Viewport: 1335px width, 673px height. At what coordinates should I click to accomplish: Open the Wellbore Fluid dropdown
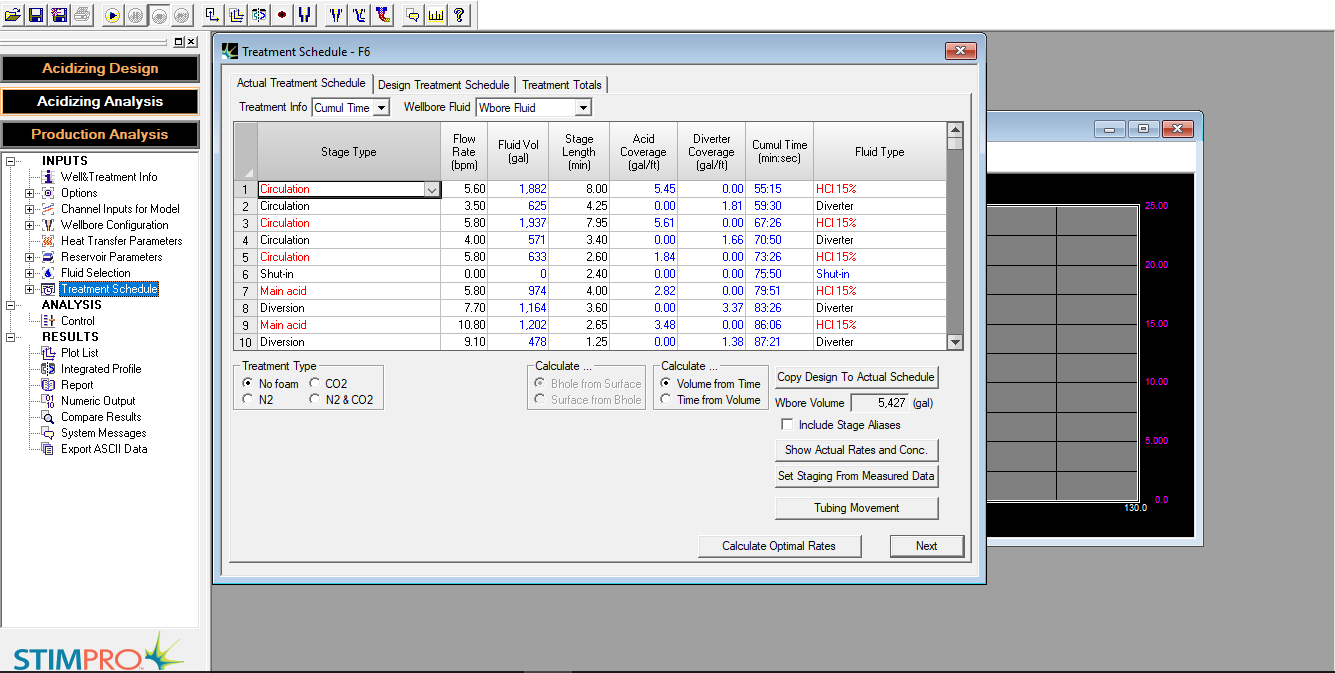coord(583,108)
